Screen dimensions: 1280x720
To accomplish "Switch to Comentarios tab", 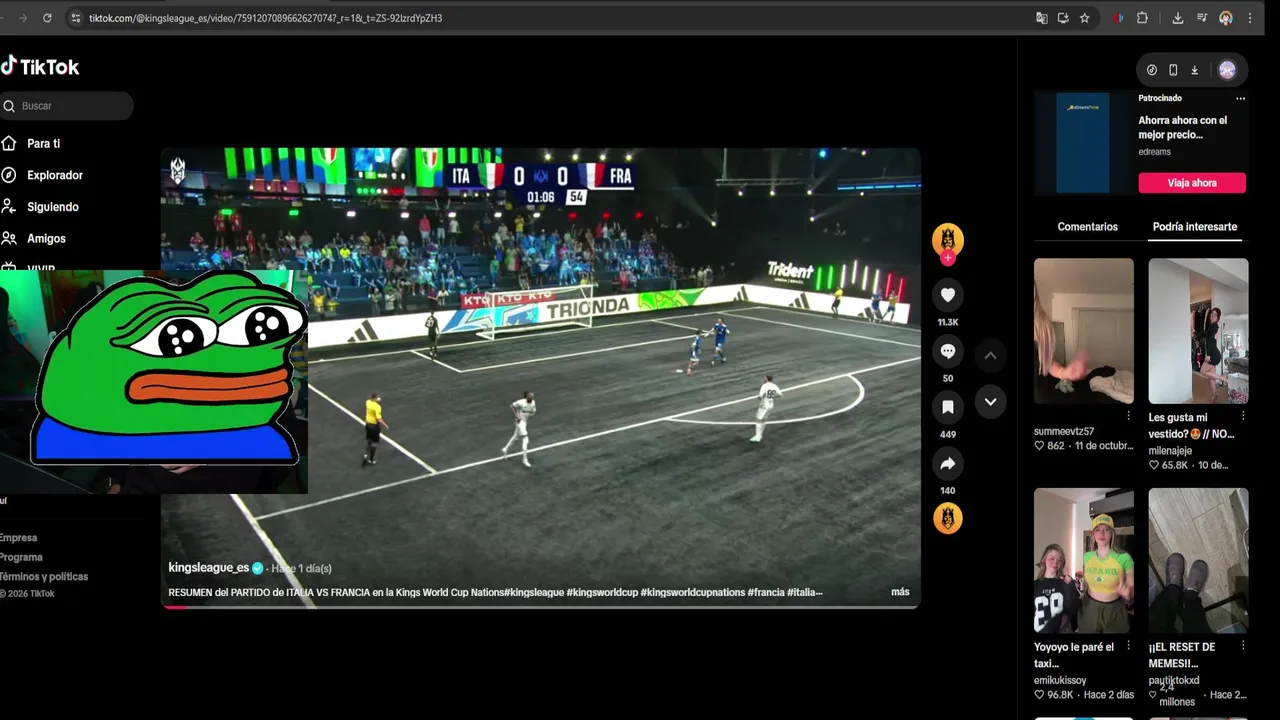I will (1087, 227).
